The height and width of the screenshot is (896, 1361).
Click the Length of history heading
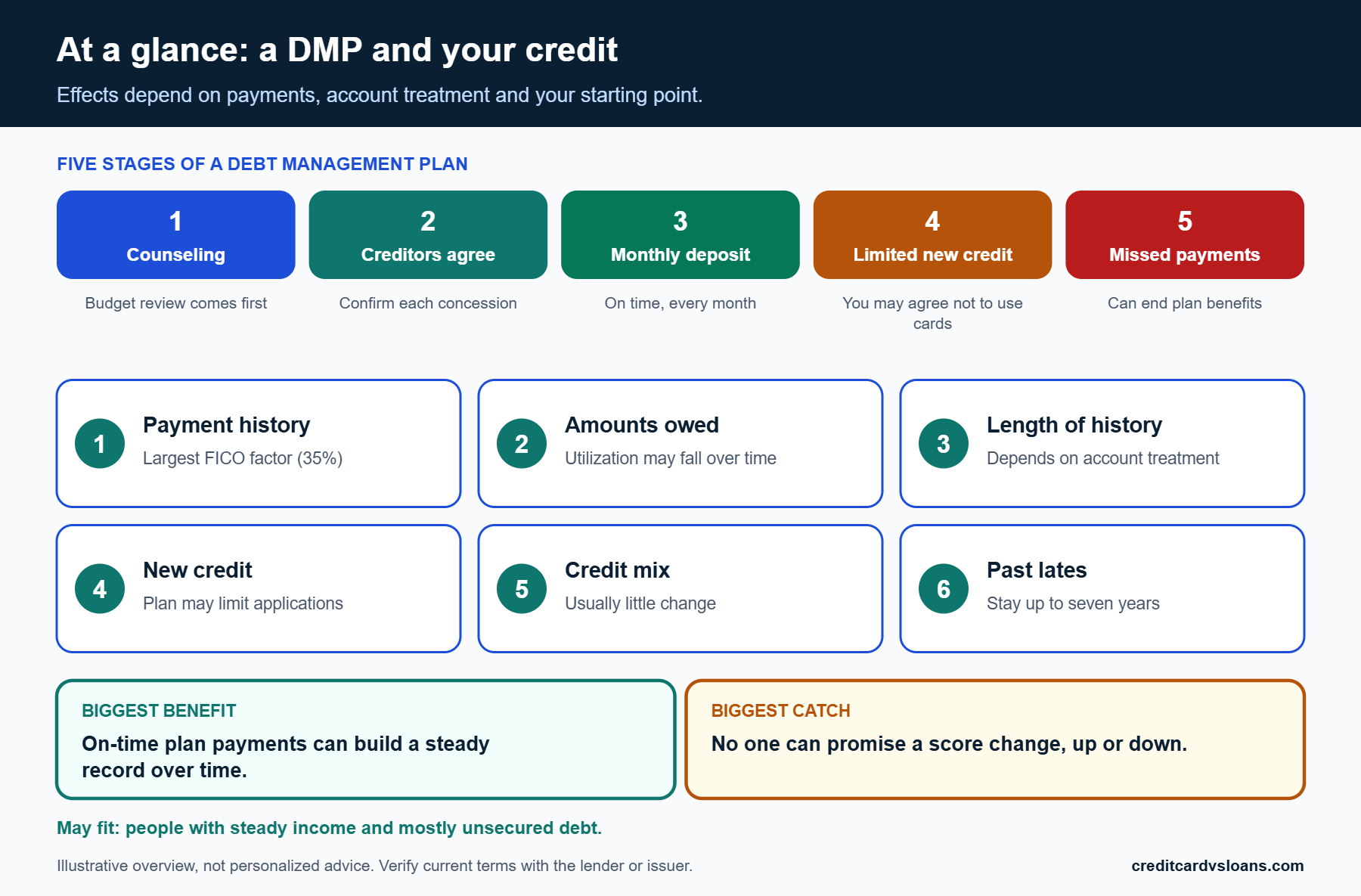pos(1074,425)
